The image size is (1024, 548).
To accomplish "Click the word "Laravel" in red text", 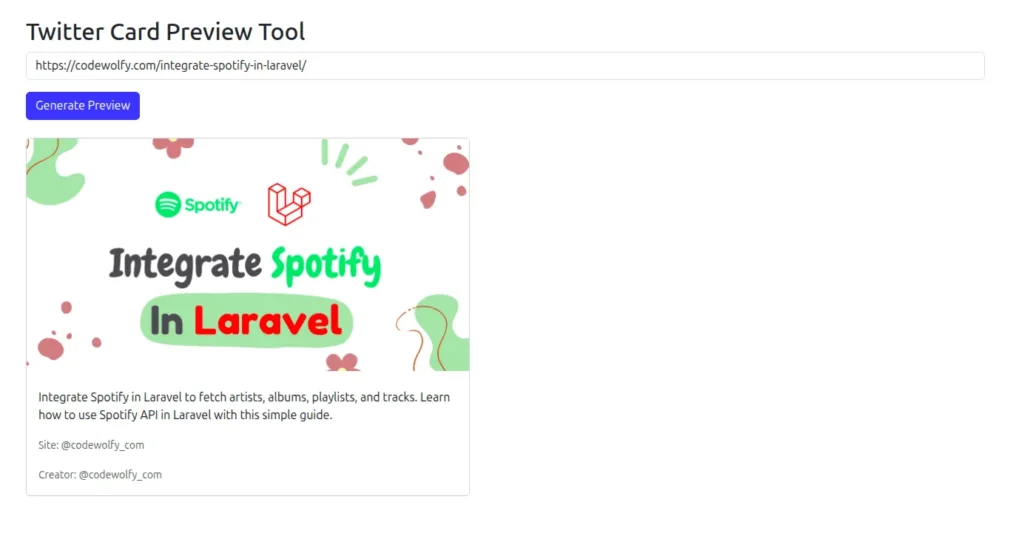I will pos(268,321).
